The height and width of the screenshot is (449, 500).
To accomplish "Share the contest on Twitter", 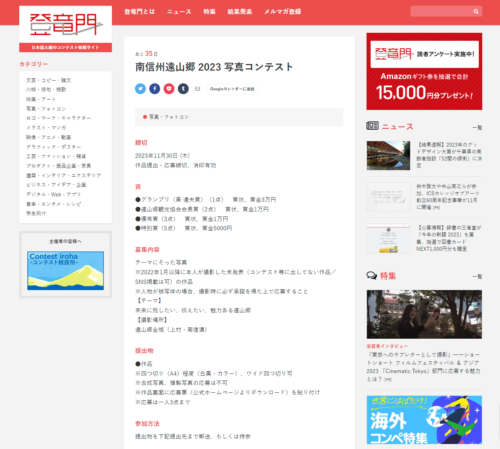I will point(140,89).
